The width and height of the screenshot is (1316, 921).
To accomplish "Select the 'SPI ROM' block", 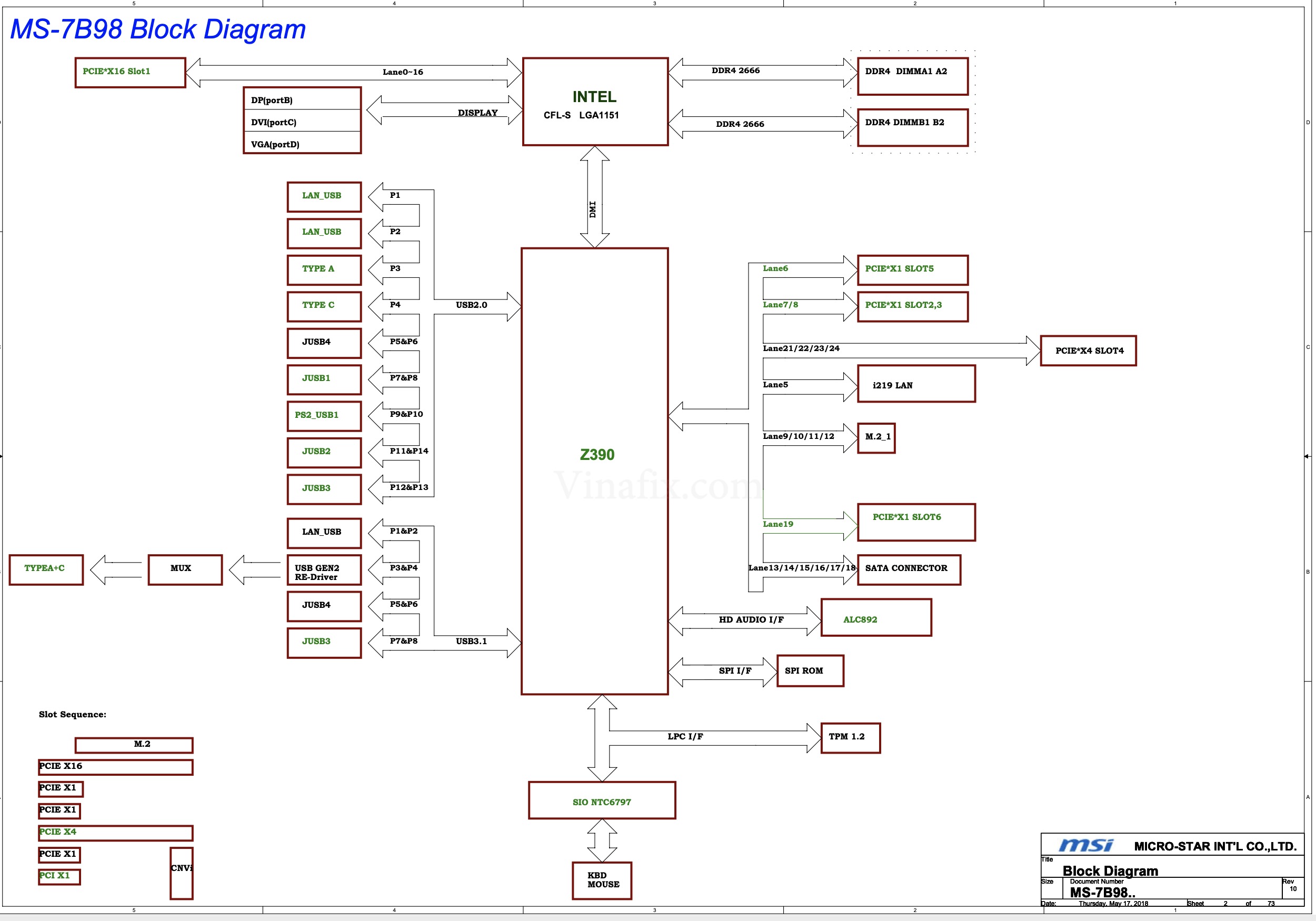I will coord(810,670).
